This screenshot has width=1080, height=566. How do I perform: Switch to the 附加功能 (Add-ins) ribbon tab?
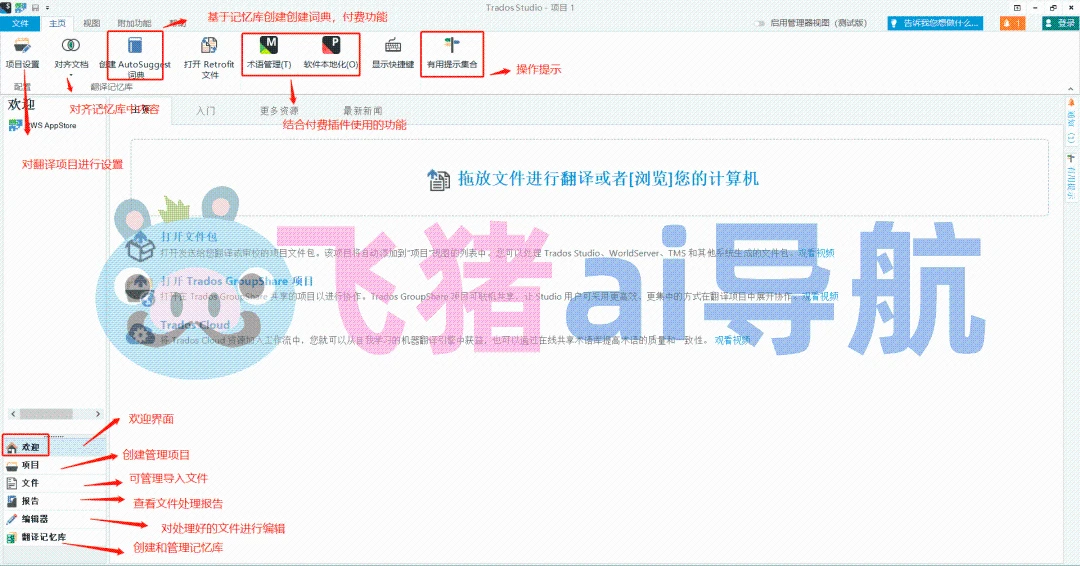tap(134, 23)
